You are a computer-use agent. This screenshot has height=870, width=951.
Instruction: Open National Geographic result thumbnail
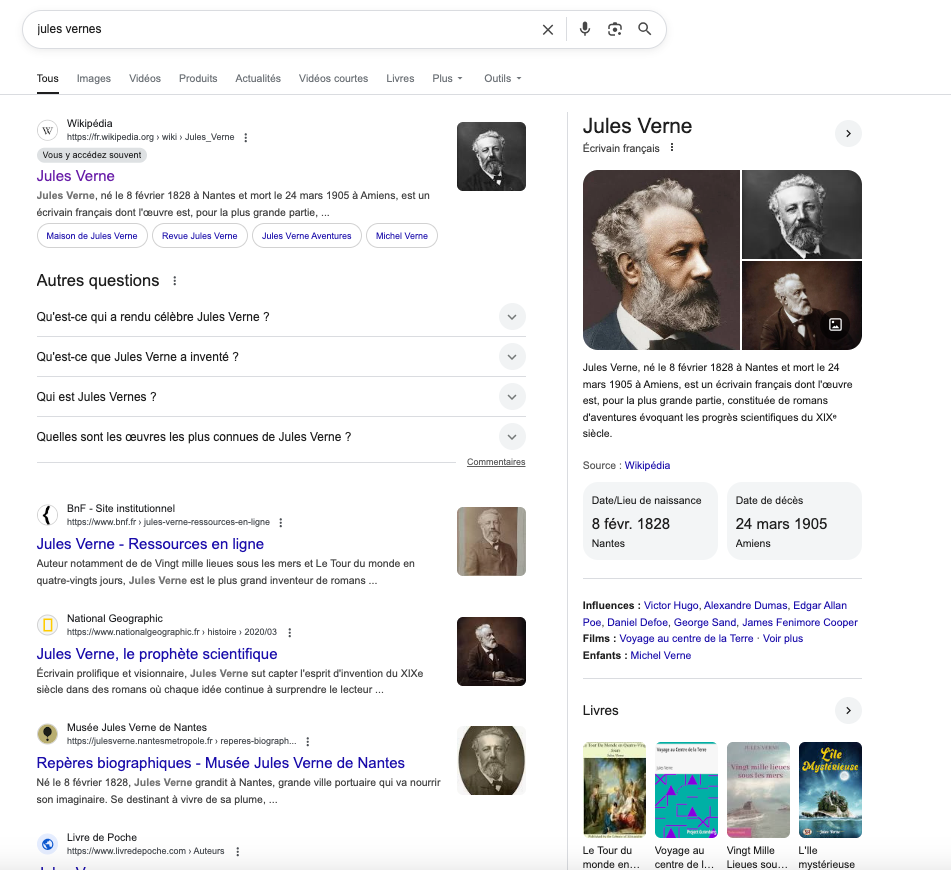tap(491, 652)
